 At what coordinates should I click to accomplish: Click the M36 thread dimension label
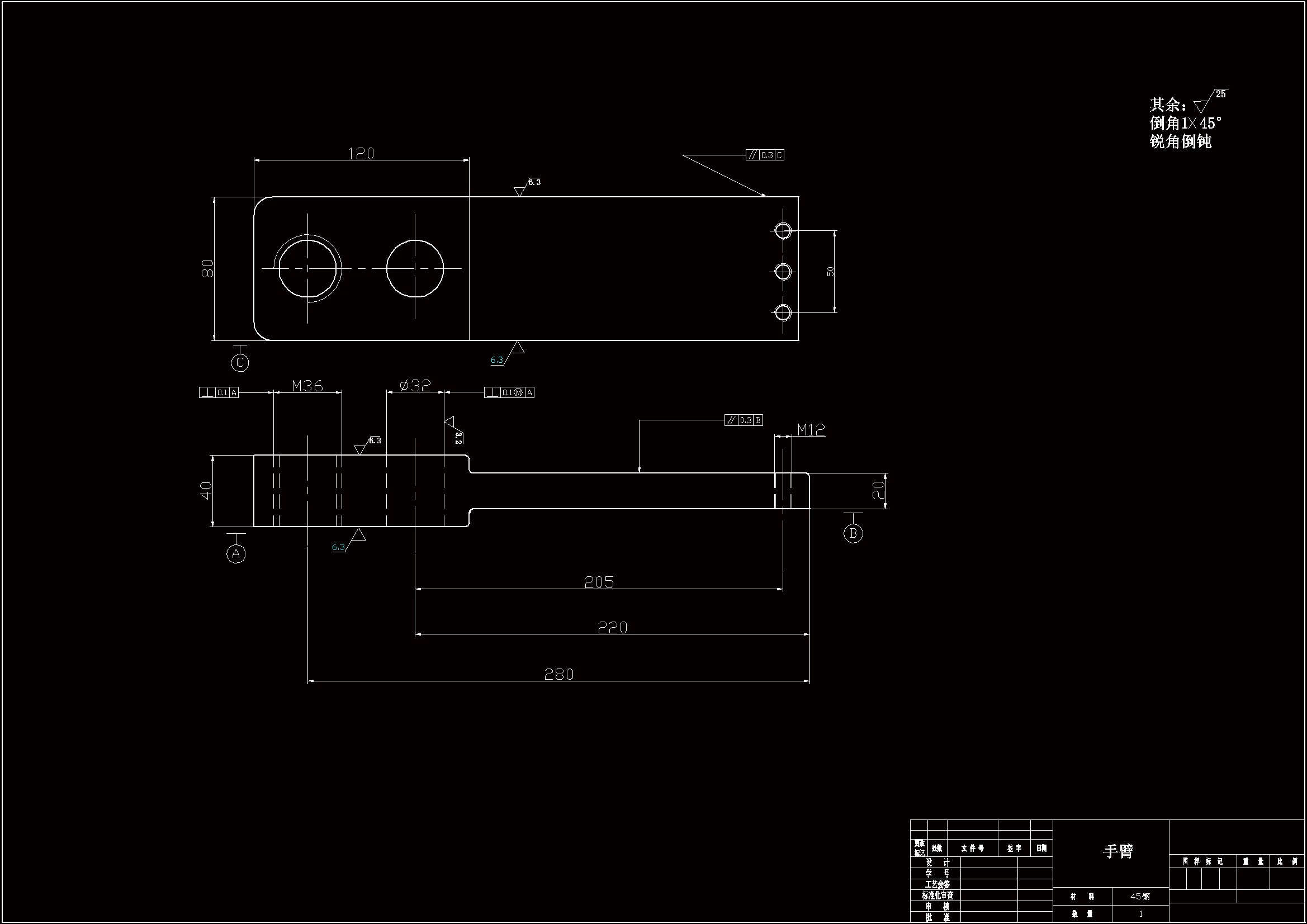(x=307, y=386)
